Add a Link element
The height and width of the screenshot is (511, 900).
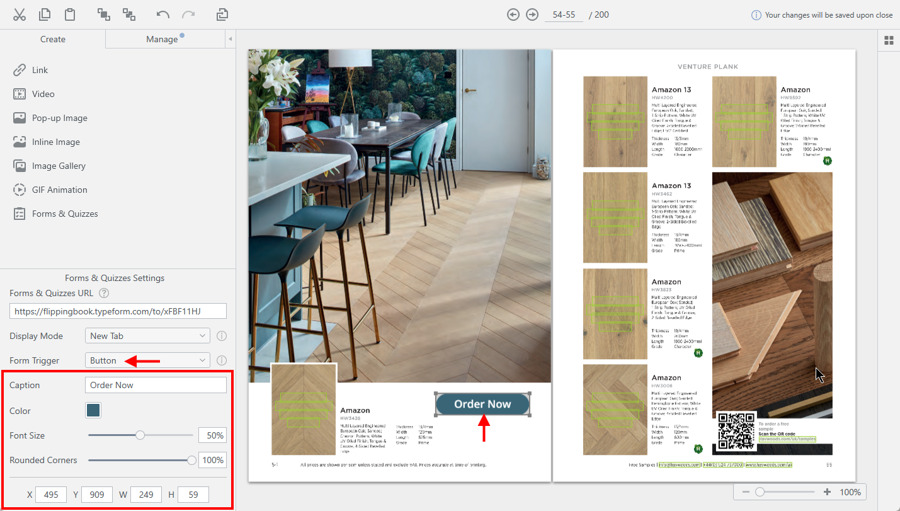click(30, 70)
